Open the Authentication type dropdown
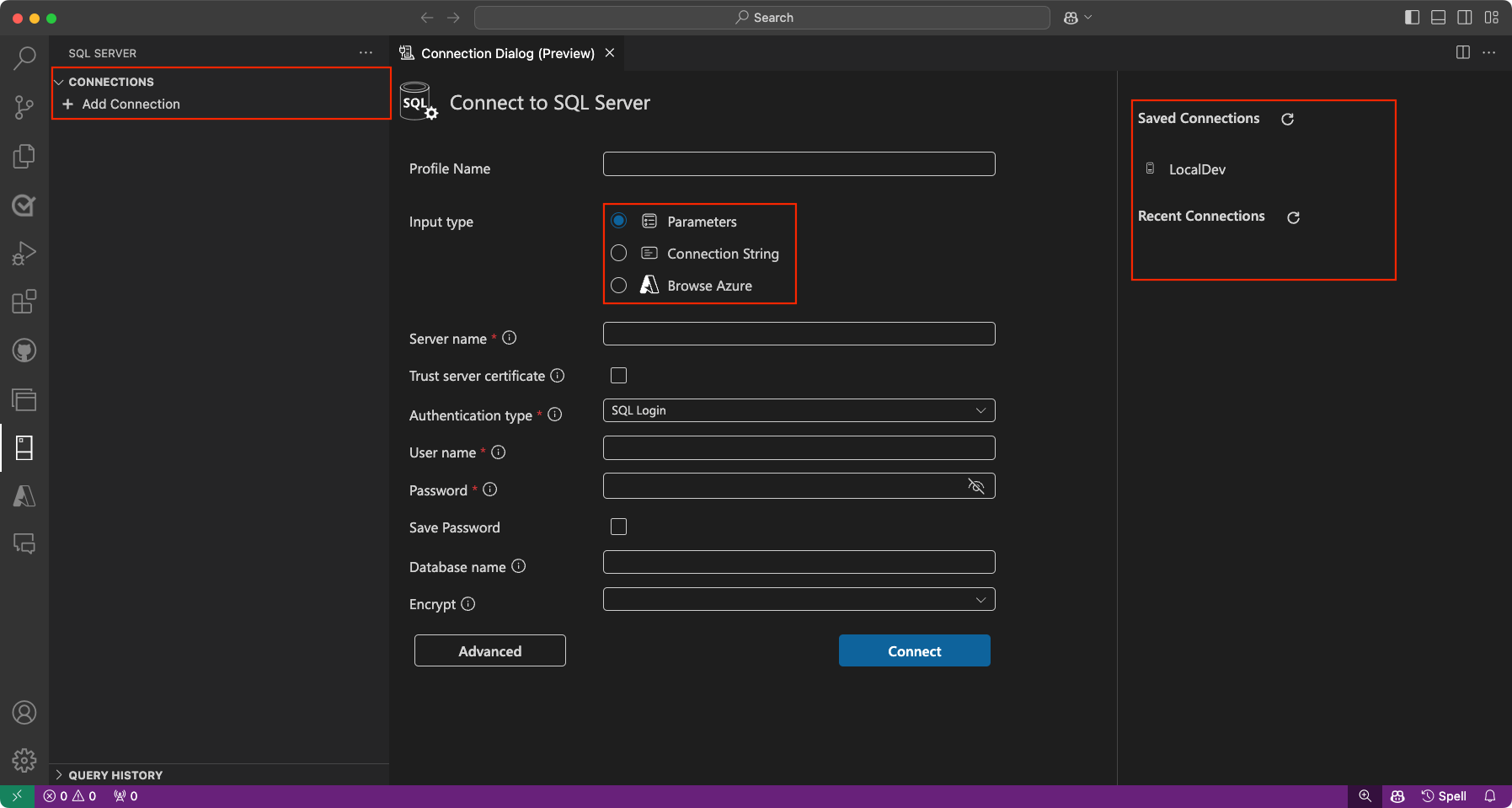 click(x=799, y=410)
